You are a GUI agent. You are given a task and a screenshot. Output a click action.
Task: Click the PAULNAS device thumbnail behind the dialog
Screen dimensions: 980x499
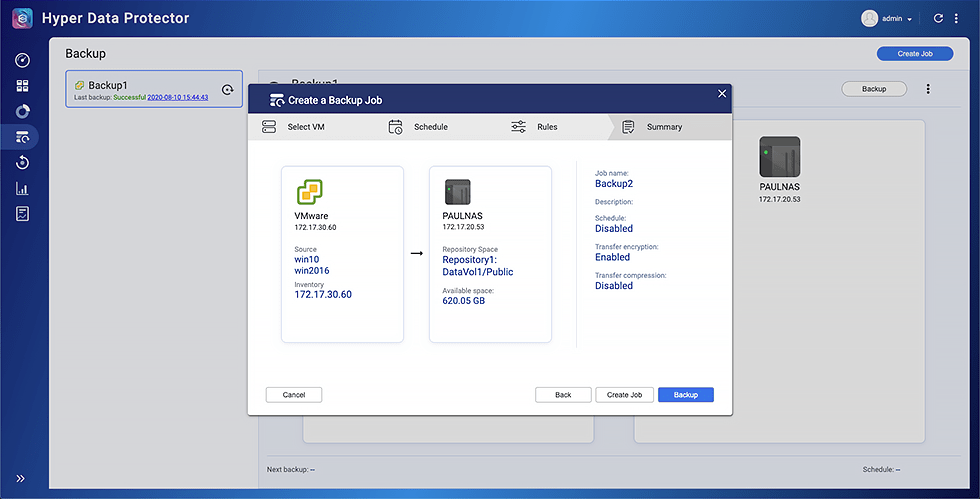pyautogui.click(x=779, y=157)
